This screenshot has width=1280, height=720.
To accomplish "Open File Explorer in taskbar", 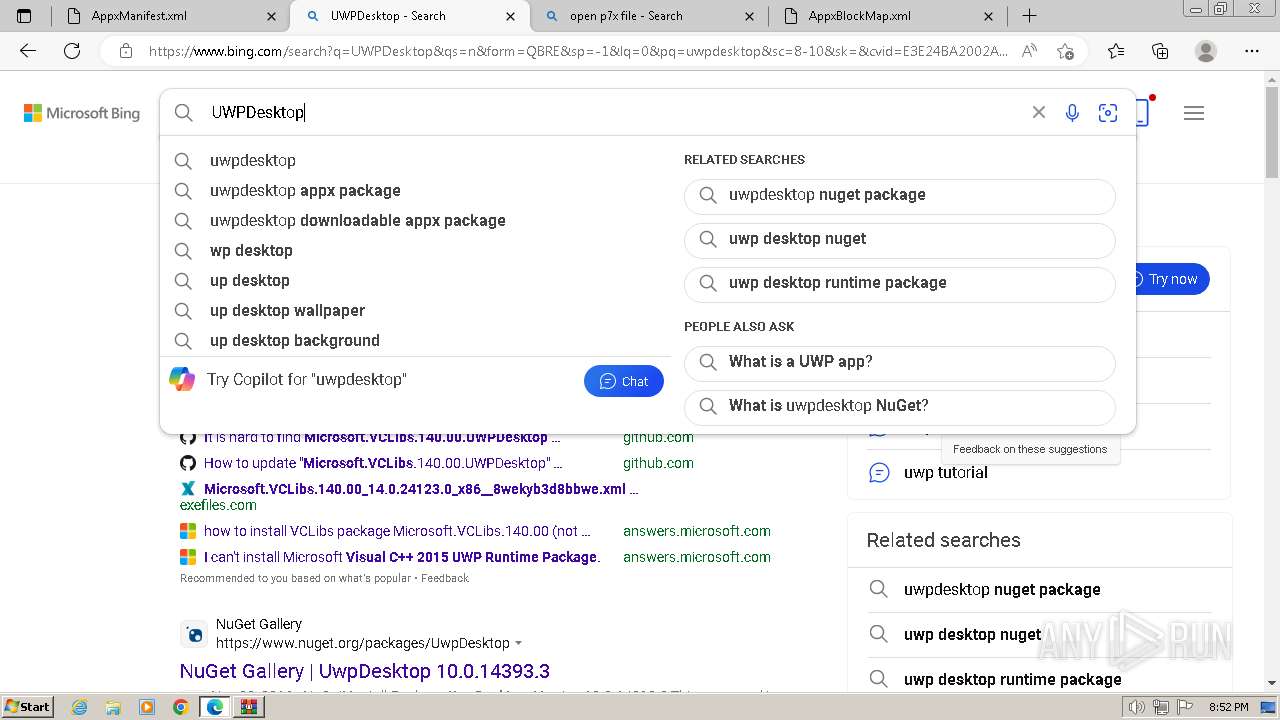I will (113, 707).
